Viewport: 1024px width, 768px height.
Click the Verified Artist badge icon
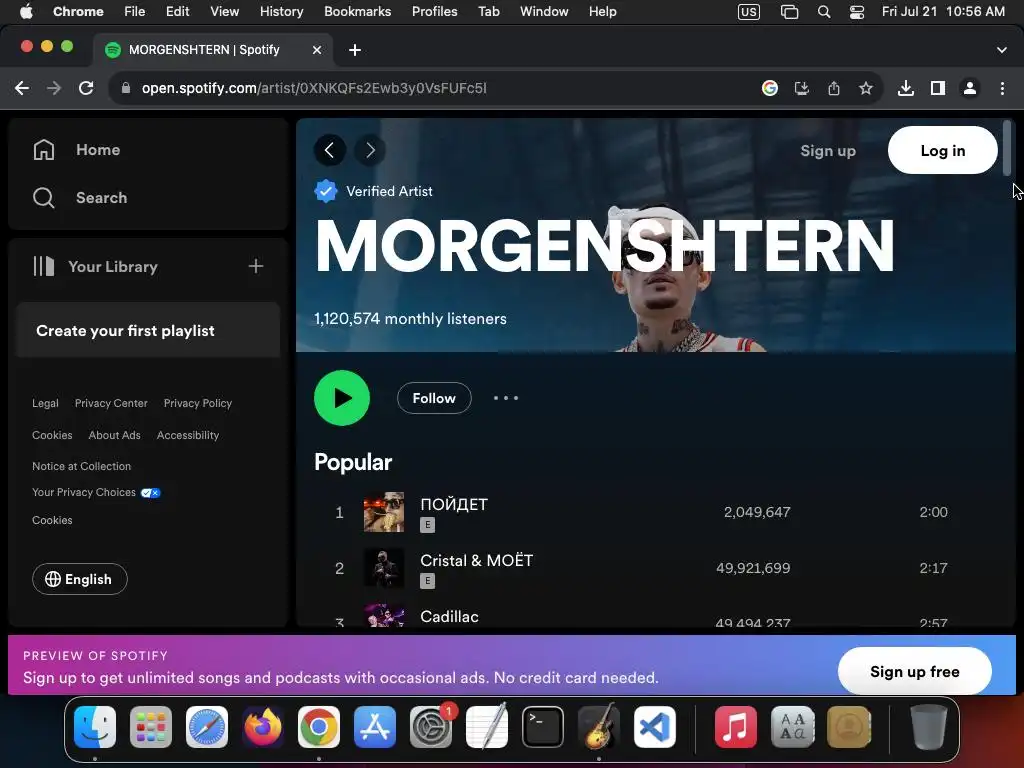pos(326,191)
